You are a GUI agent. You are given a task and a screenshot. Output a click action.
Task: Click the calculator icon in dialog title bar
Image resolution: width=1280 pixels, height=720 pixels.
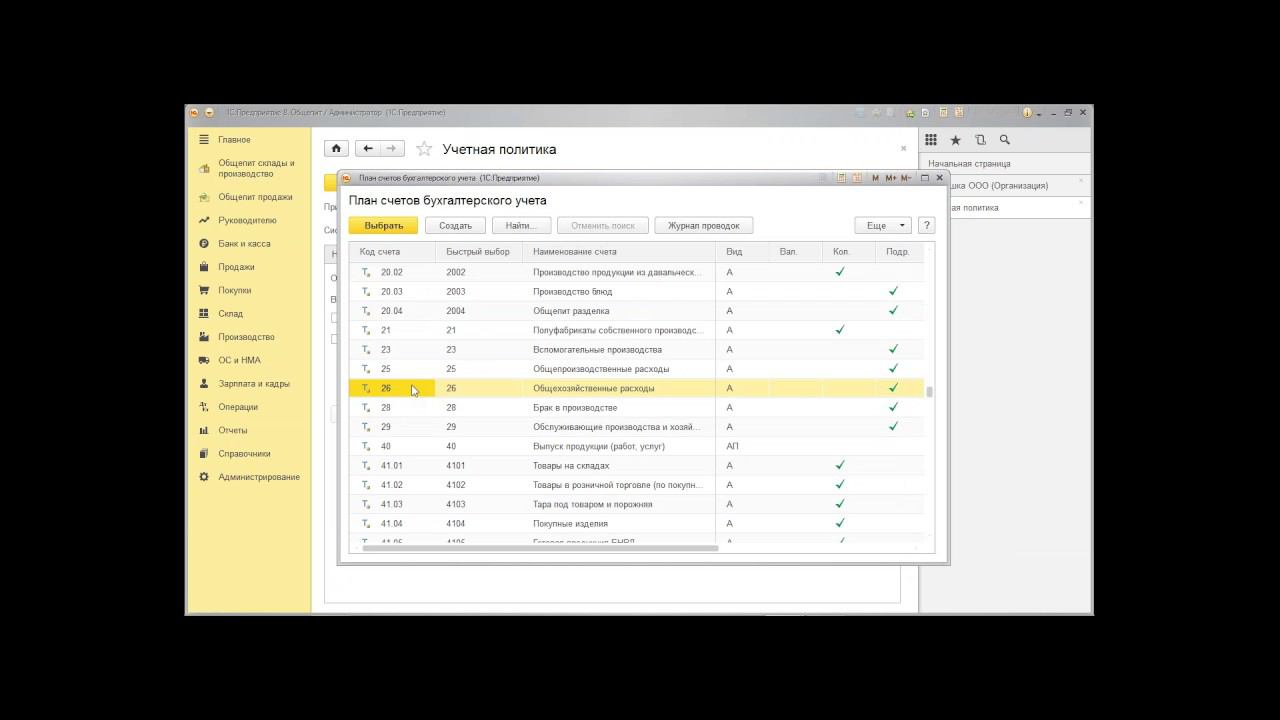click(x=842, y=178)
